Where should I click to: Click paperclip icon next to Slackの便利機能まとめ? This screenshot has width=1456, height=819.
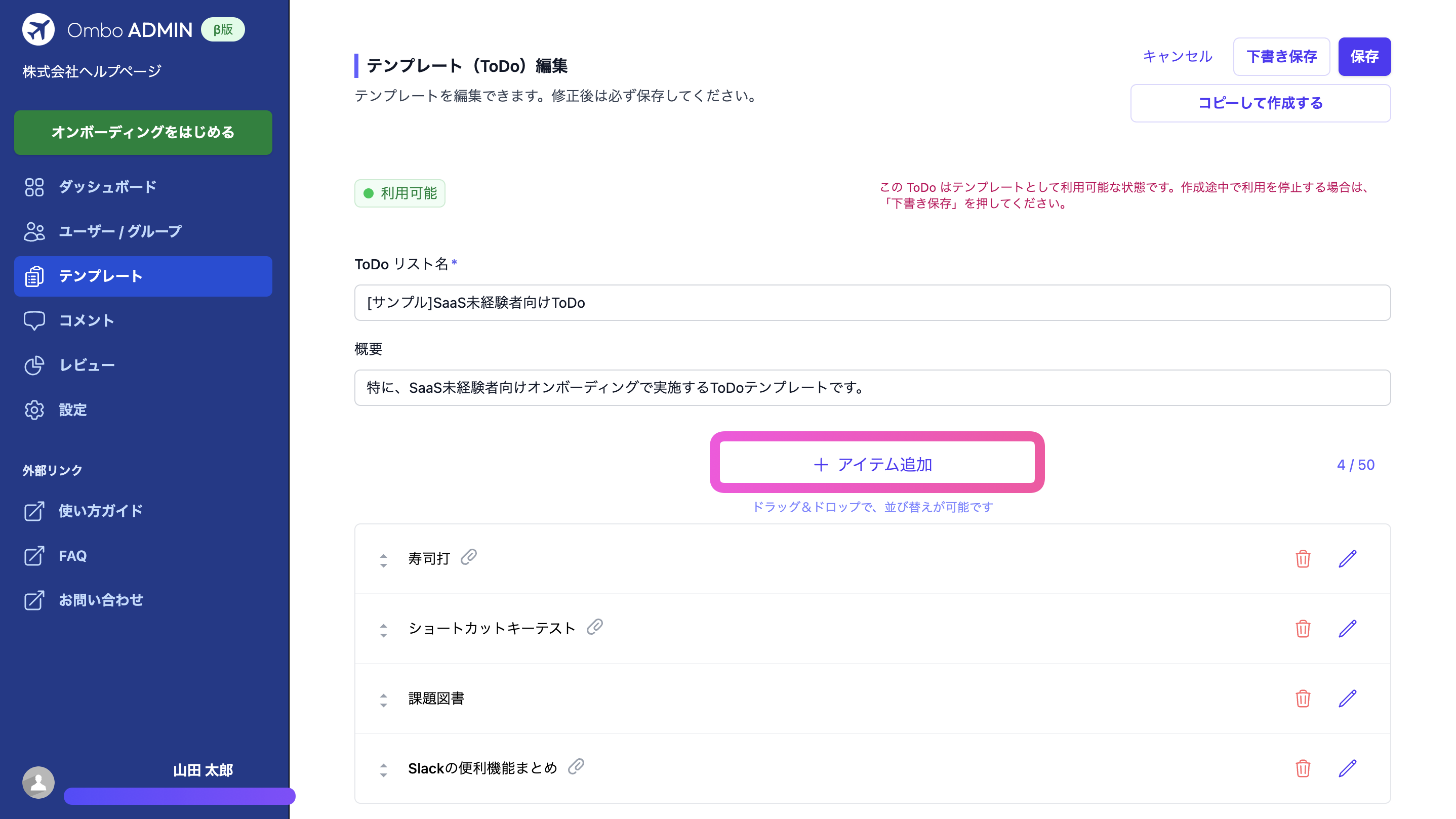(x=576, y=766)
